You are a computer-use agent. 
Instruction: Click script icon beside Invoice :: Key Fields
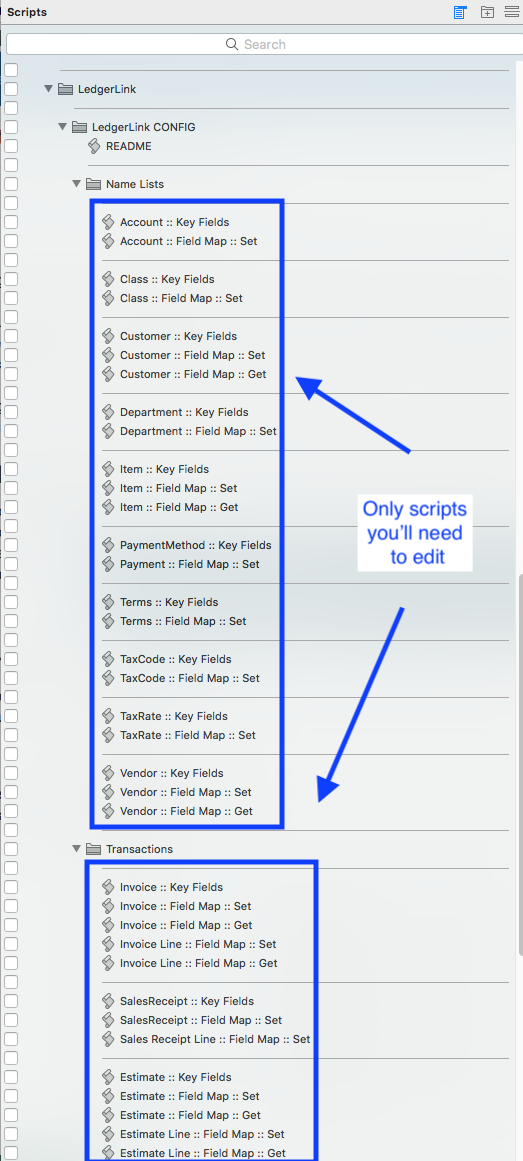pos(108,887)
